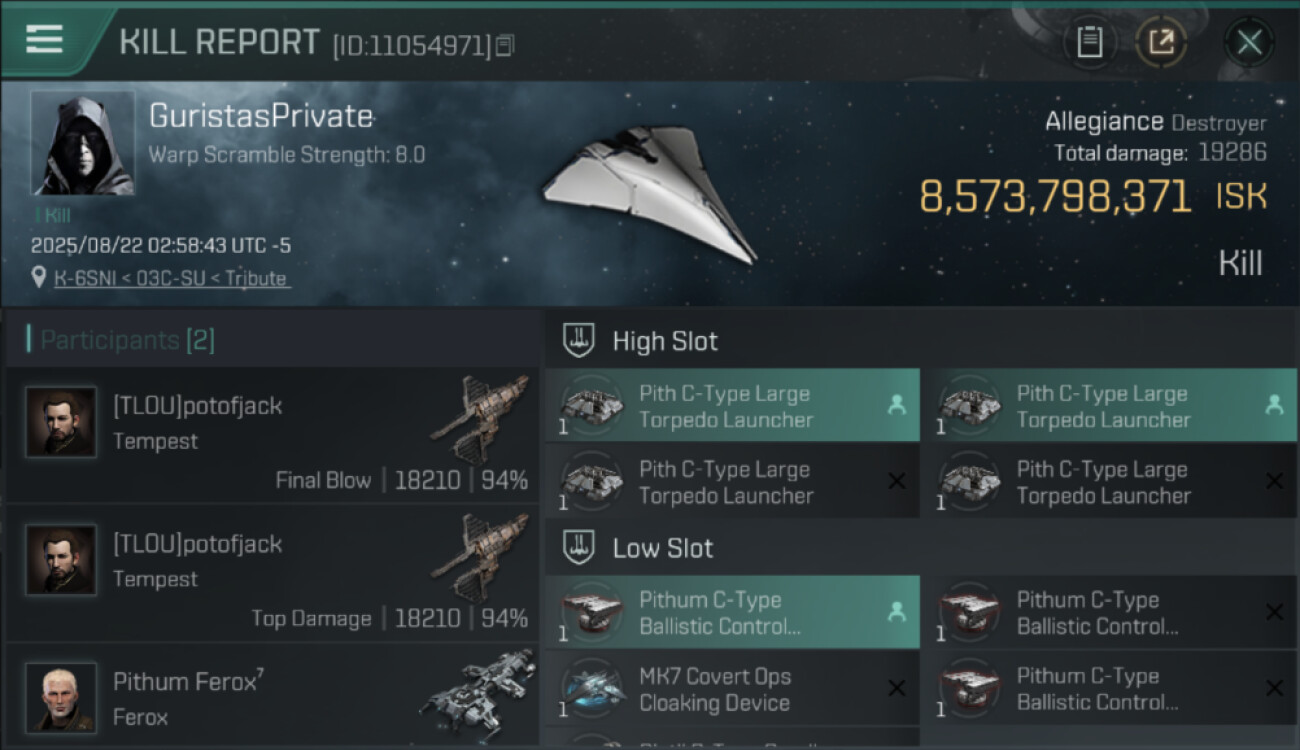The width and height of the screenshot is (1300, 750).
Task: Open the Final Blow potofjack entry
Action: click(272, 436)
